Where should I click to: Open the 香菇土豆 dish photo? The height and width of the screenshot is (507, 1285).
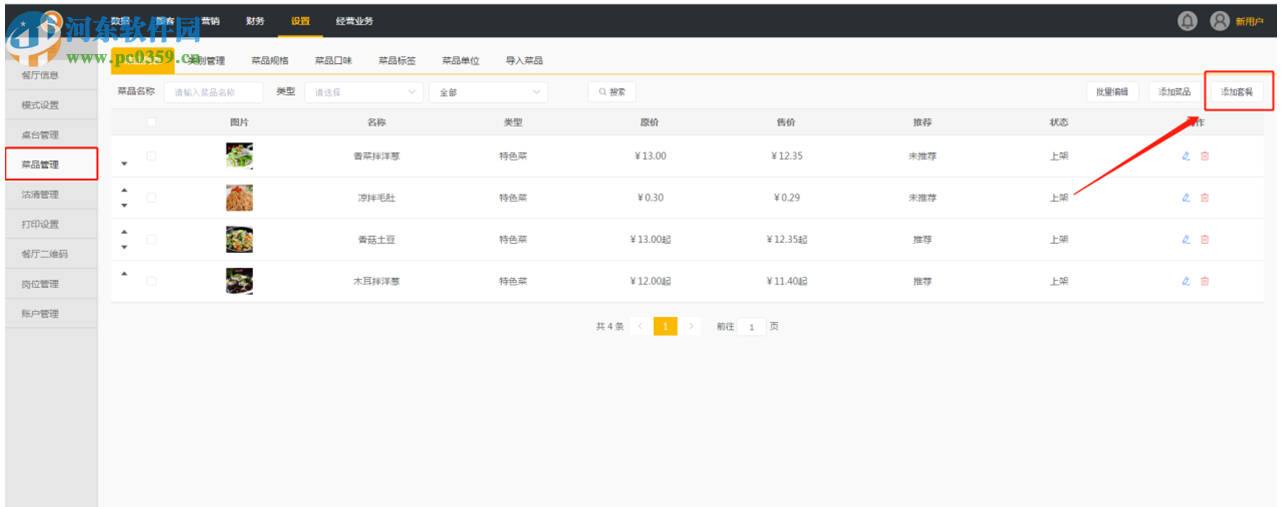point(240,240)
